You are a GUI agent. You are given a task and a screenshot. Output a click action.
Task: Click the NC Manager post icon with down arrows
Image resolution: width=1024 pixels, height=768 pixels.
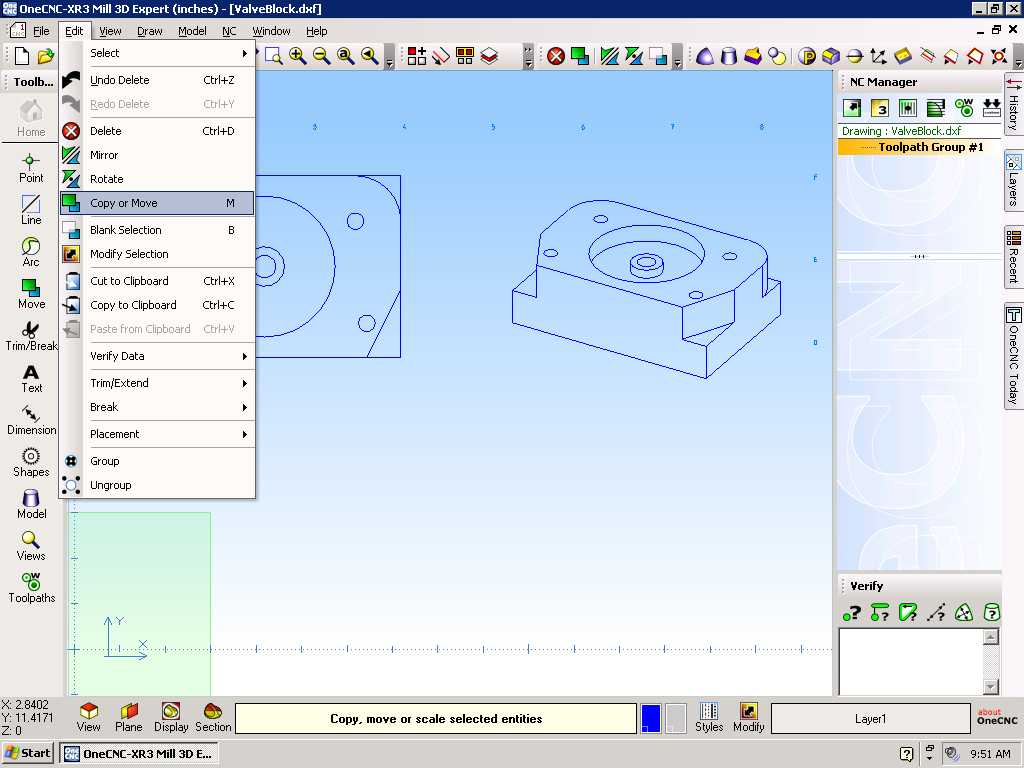coord(991,108)
